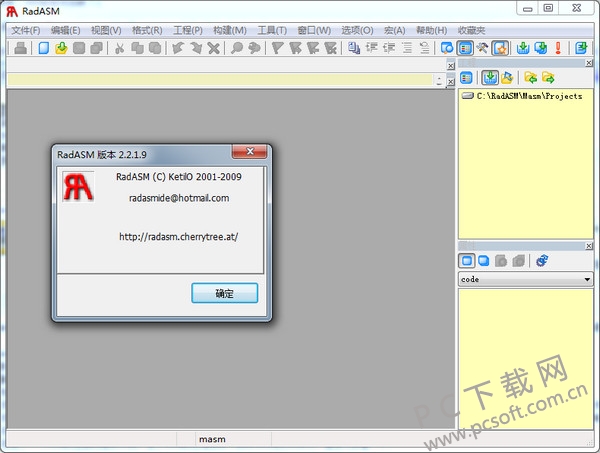Open the 工具(T) menu
This screenshot has width=600, height=453.
(272, 30)
